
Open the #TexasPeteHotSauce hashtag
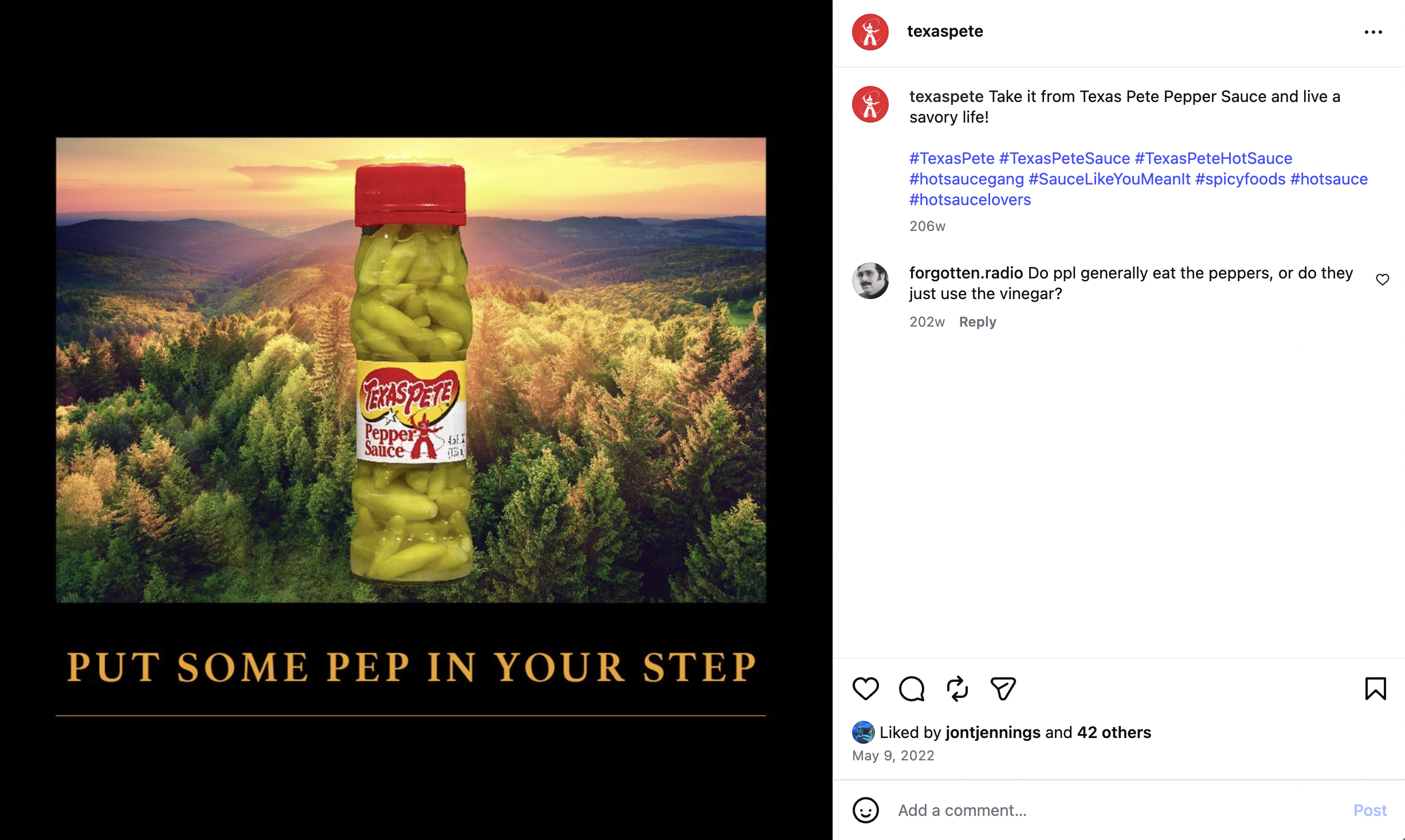pyautogui.click(x=1213, y=158)
